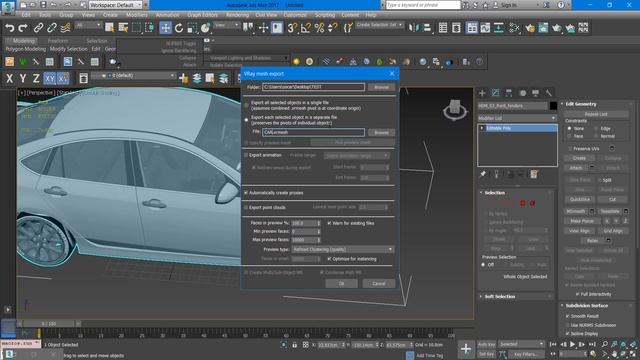The width and height of the screenshot is (640, 360).
Task: Open the Create tab plus icon in command panel
Action: click(x=482, y=93)
